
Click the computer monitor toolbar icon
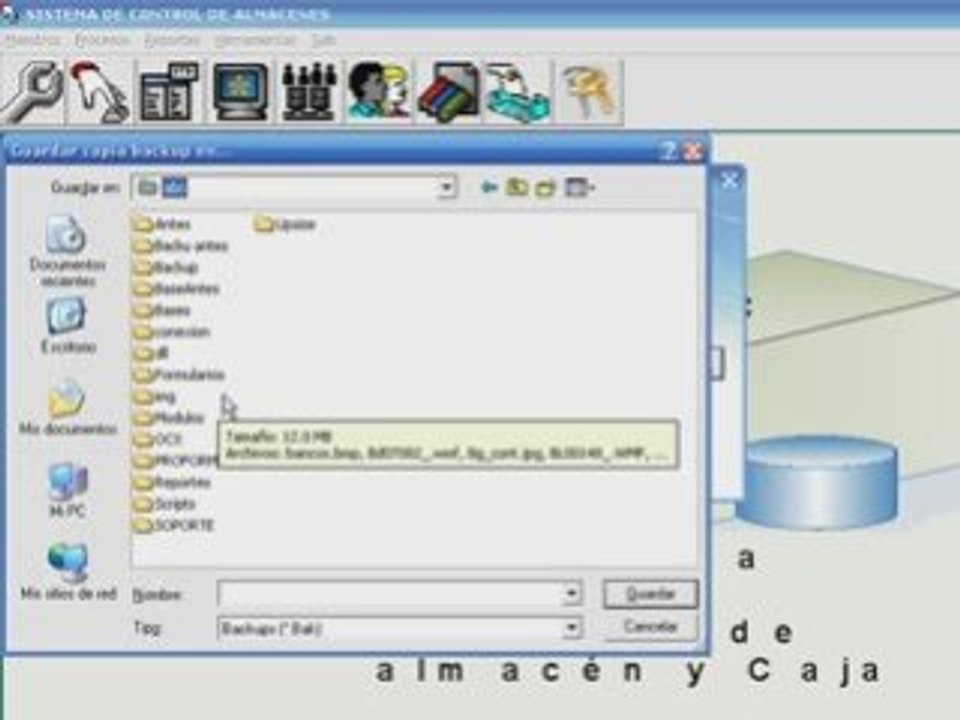tap(241, 92)
